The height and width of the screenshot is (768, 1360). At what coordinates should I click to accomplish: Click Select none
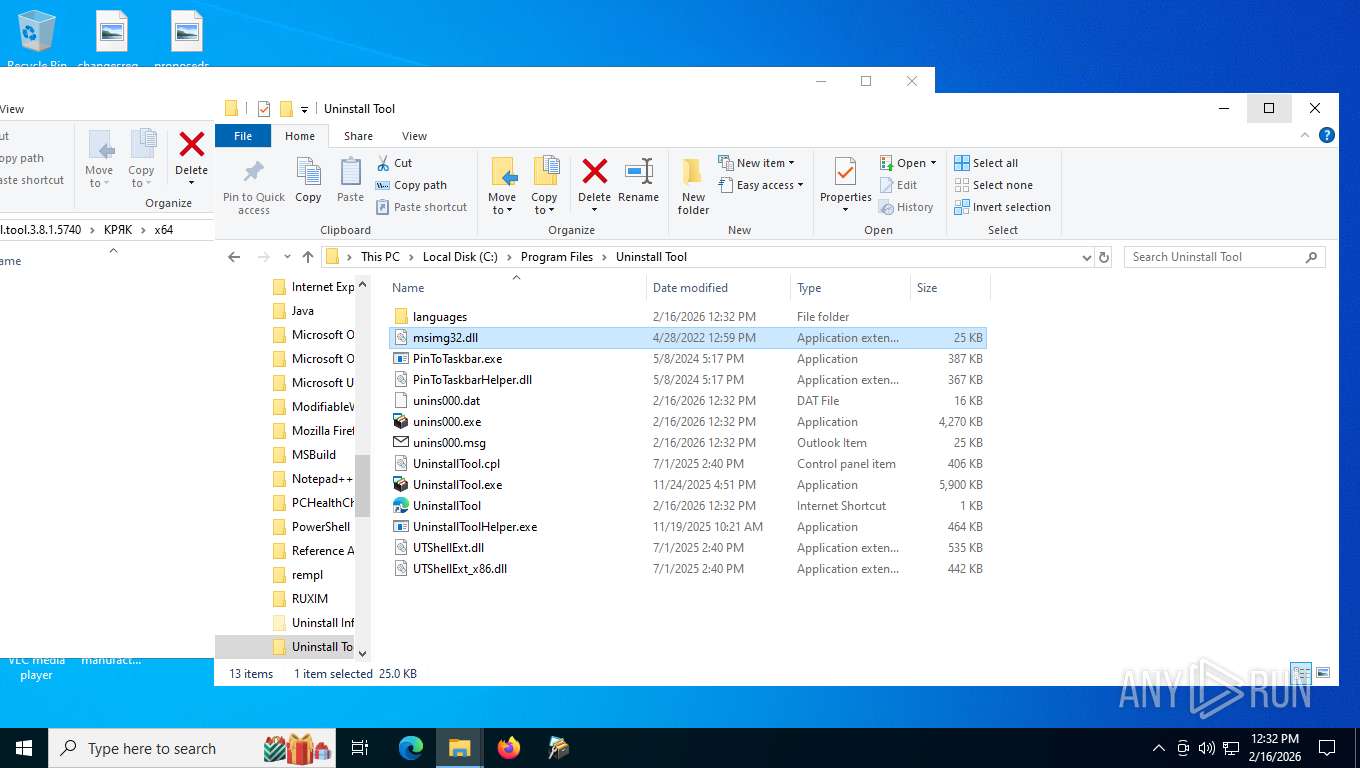point(993,185)
